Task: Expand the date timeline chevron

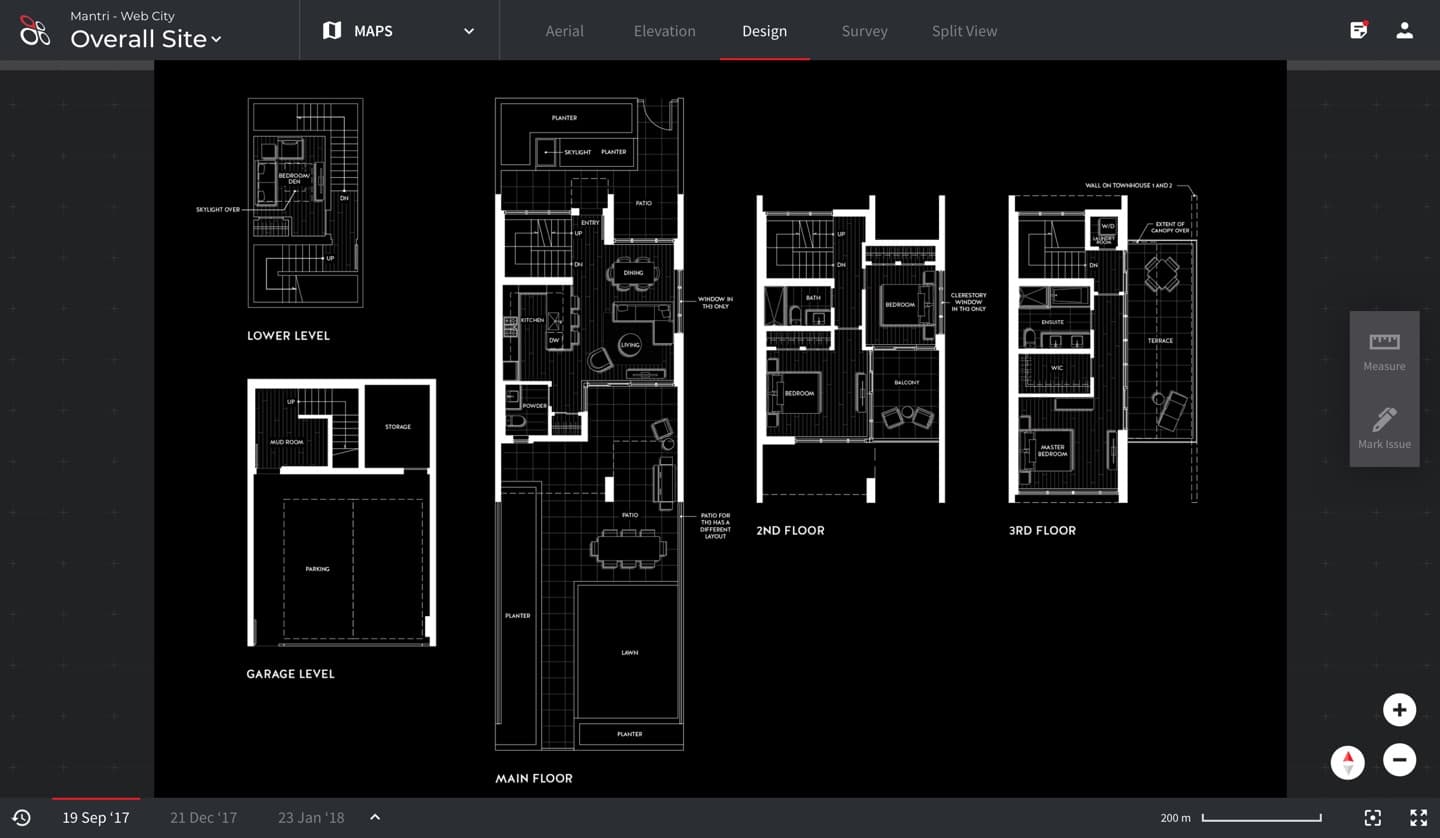Action: click(x=375, y=817)
